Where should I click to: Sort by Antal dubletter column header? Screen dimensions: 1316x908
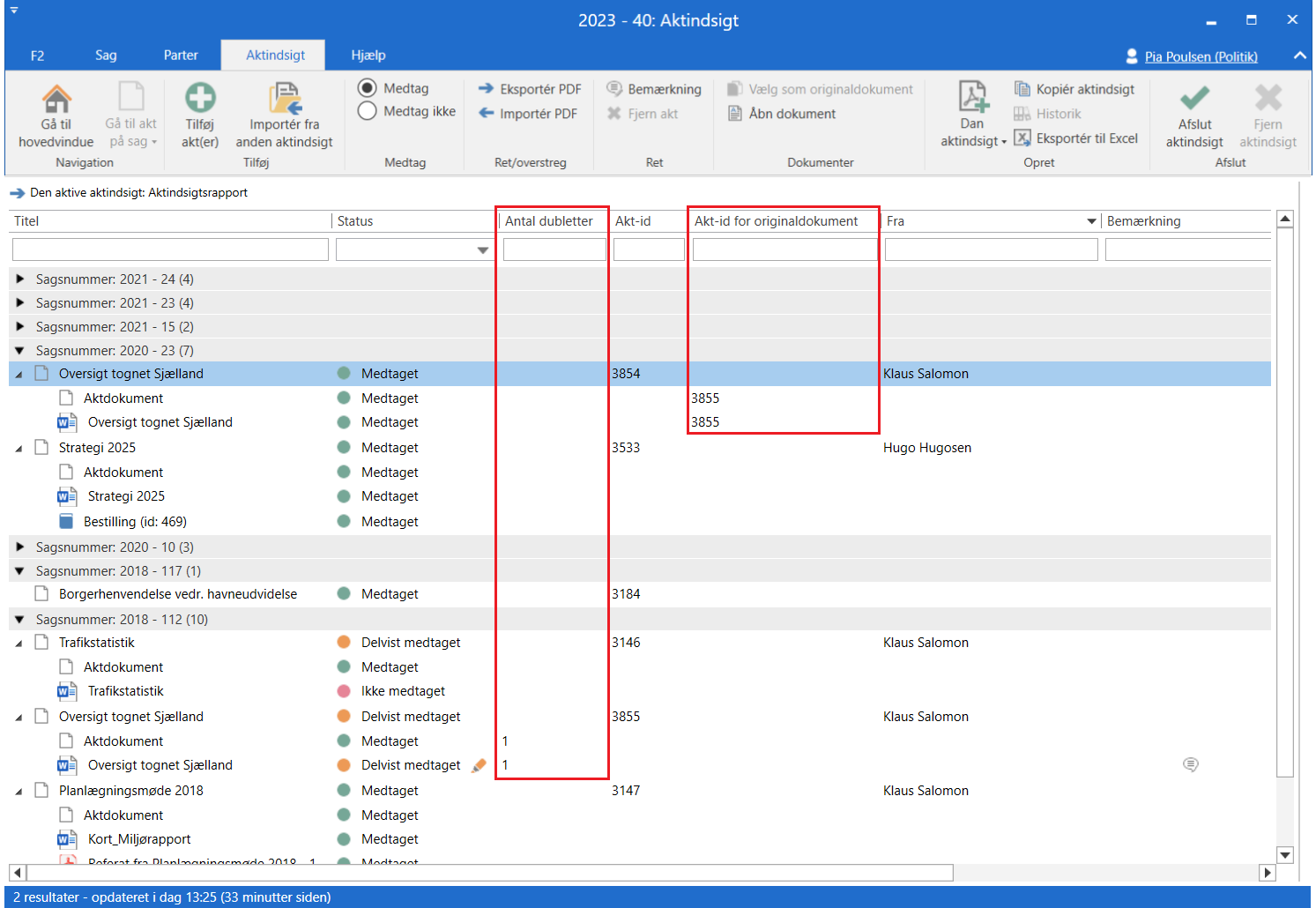coord(554,221)
